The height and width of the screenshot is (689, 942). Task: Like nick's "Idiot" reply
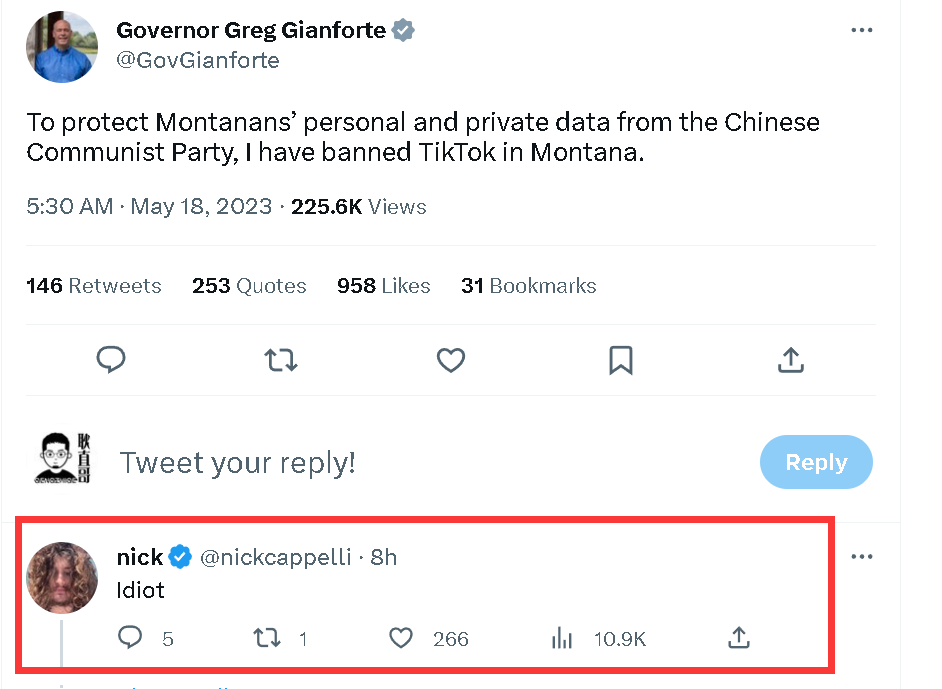coord(401,638)
